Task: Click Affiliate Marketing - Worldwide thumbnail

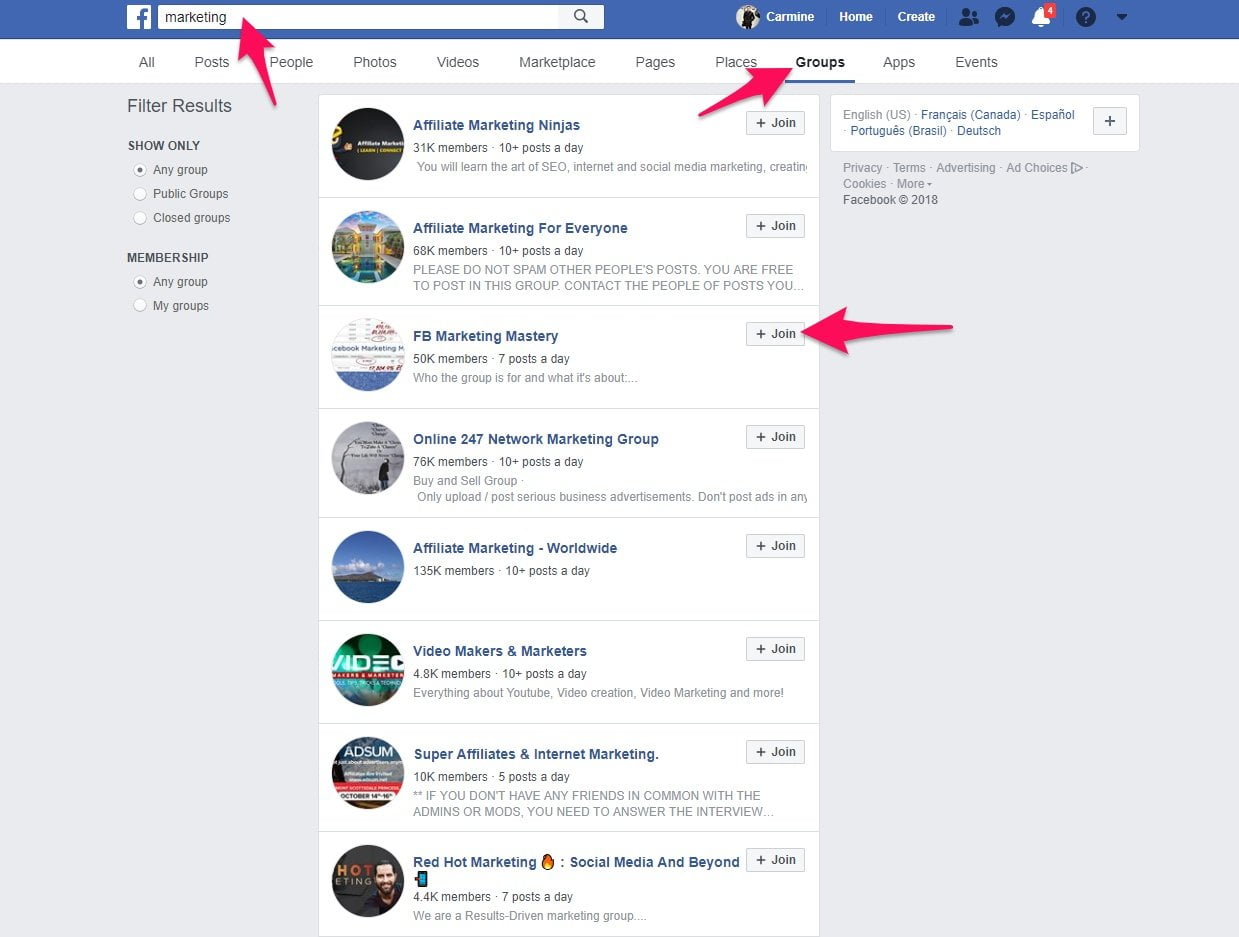Action: click(x=368, y=567)
